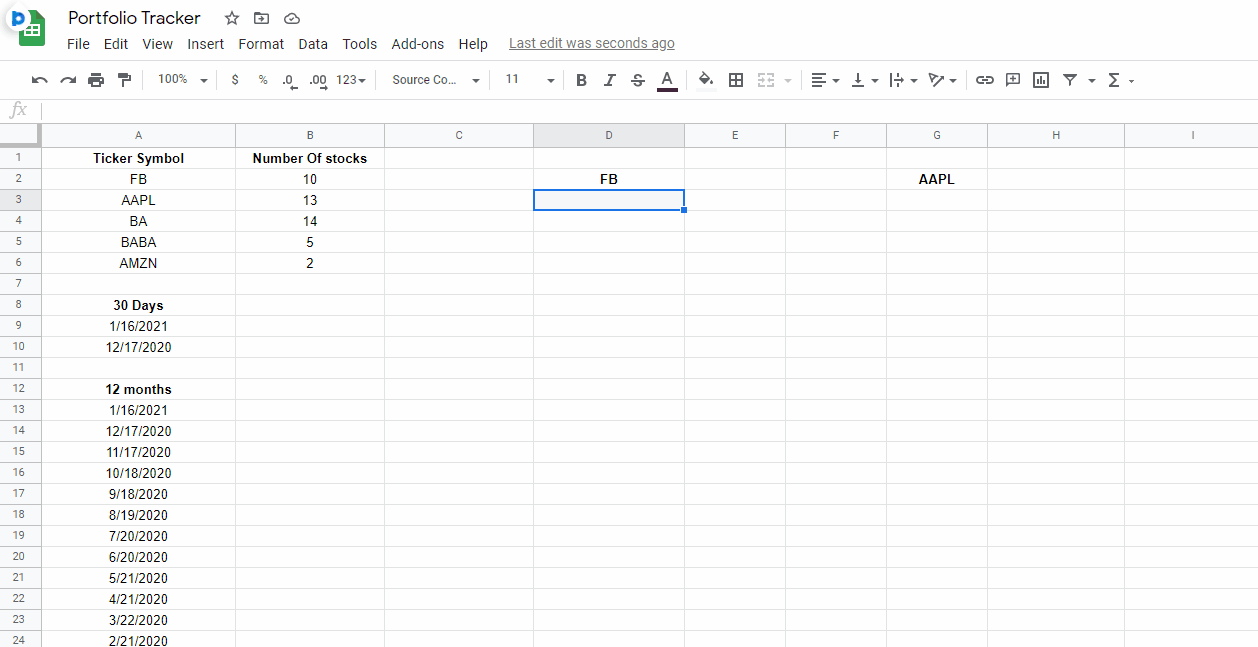Select the Paint format tool

[x=124, y=80]
